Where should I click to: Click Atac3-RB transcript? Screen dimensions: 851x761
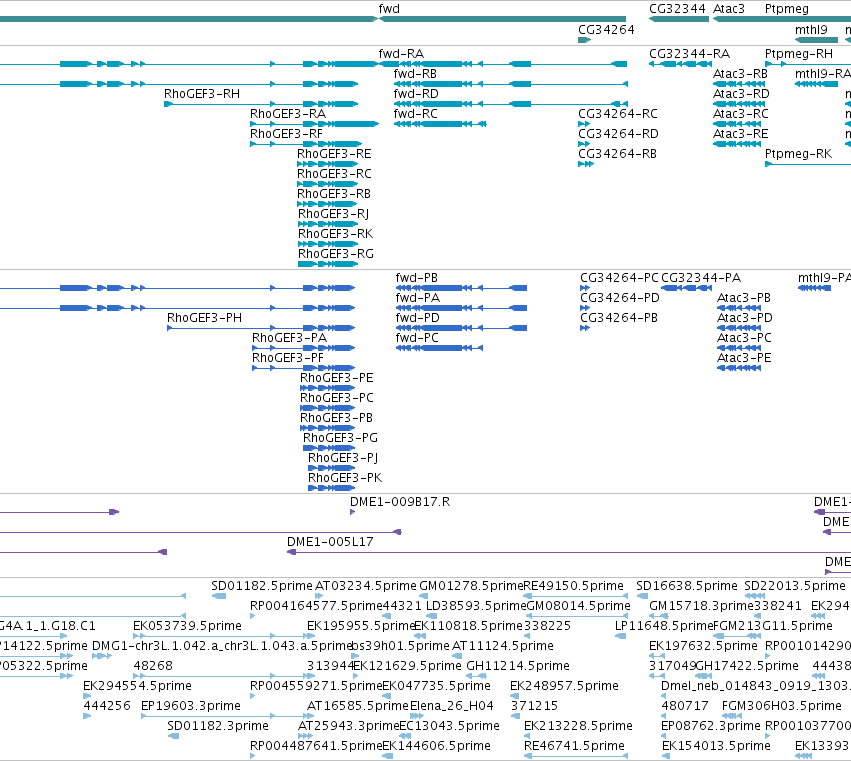click(740, 74)
